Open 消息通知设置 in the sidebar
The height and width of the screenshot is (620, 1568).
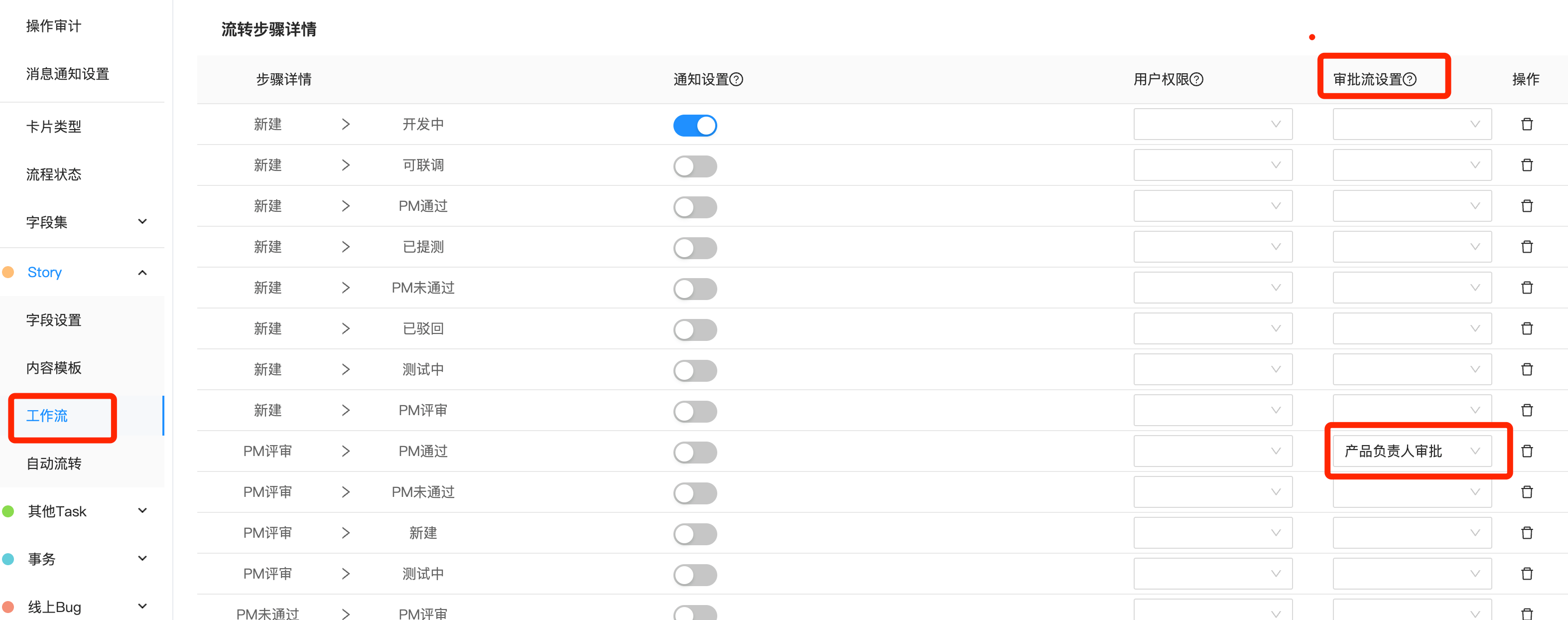[68, 74]
